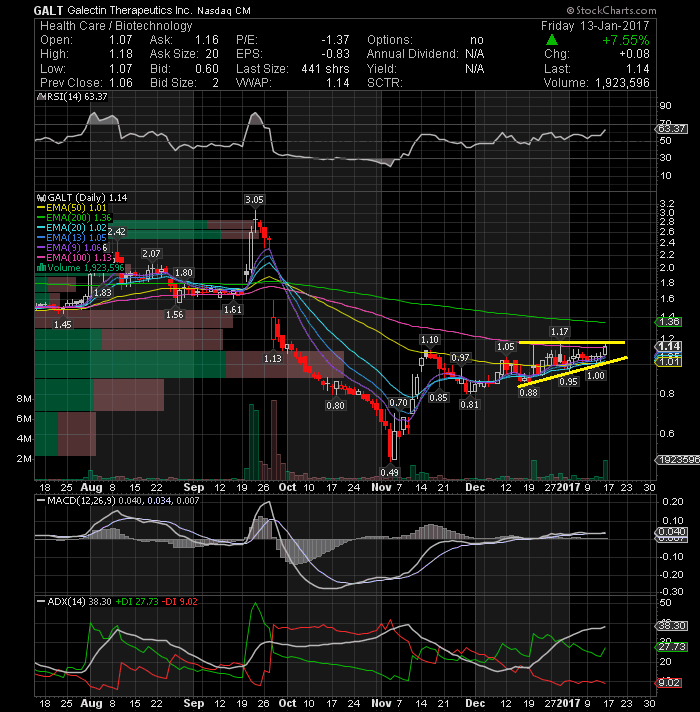Click the volume bars icon in legend
The image size is (700, 712).
click(x=41, y=267)
